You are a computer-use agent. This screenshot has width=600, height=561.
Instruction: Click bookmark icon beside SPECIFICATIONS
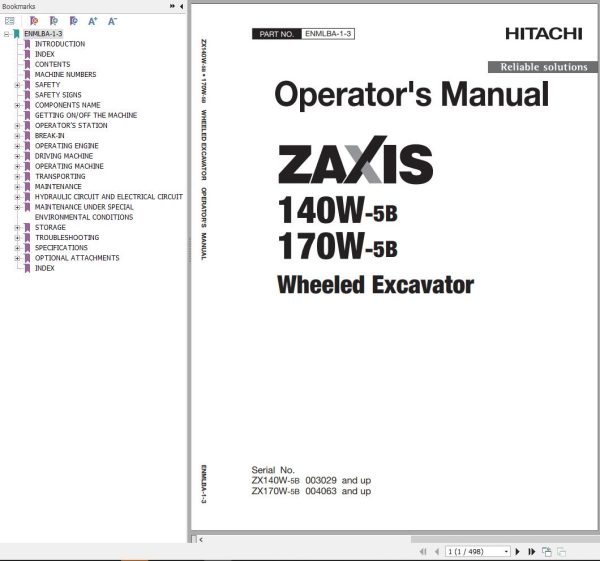pyautogui.click(x=27, y=248)
